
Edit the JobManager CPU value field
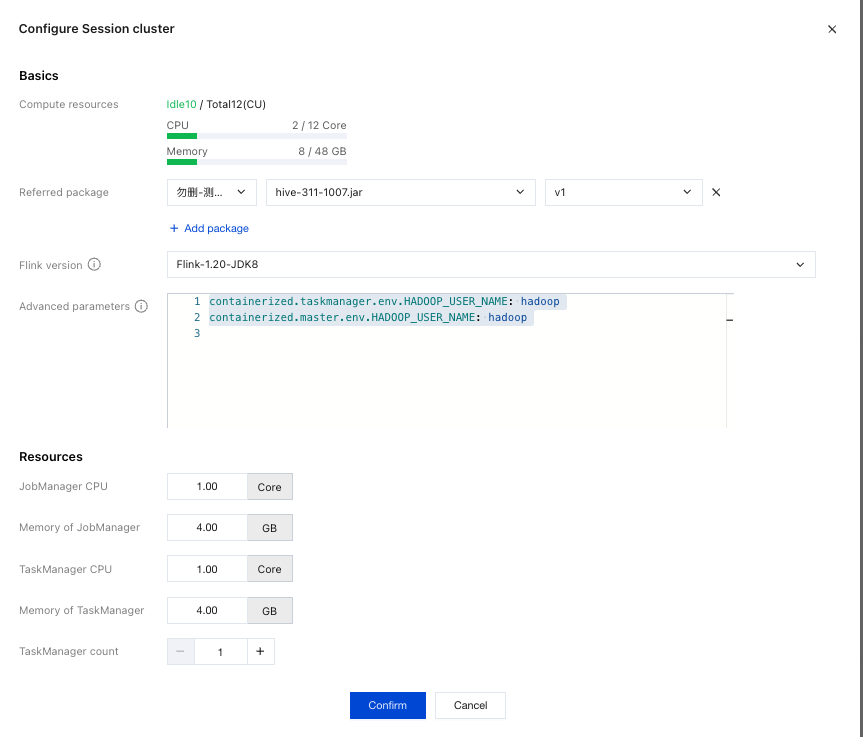207,487
